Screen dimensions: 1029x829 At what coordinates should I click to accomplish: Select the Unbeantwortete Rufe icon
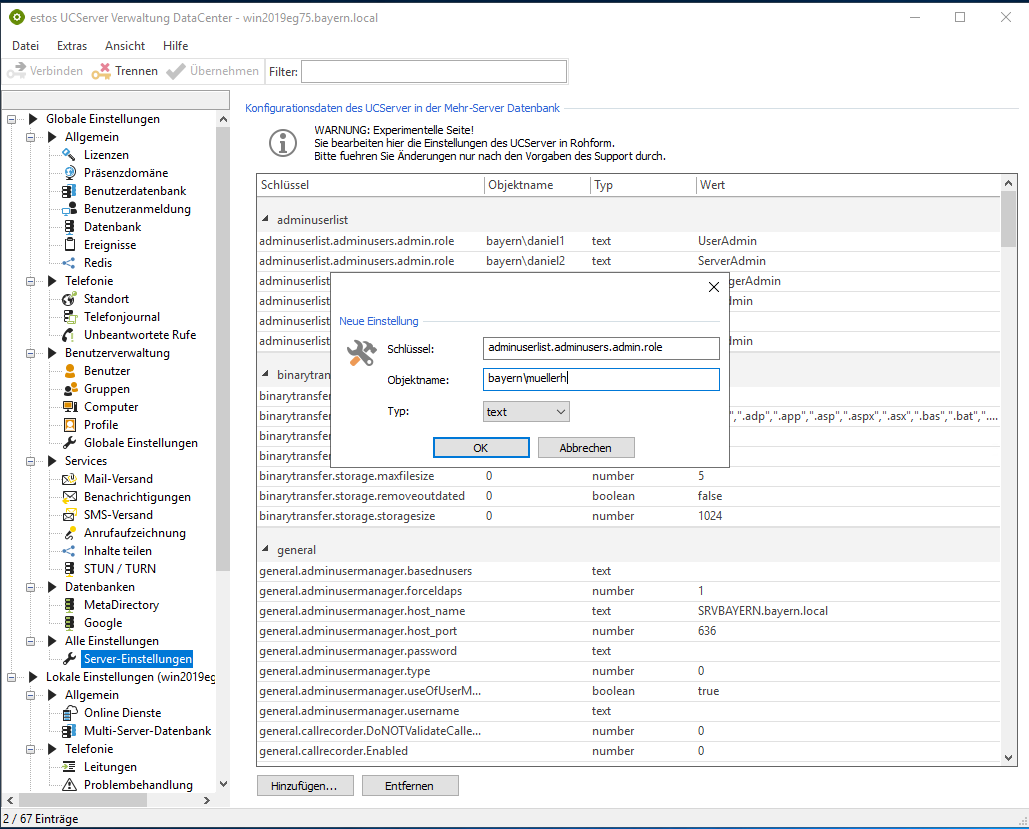(69, 335)
